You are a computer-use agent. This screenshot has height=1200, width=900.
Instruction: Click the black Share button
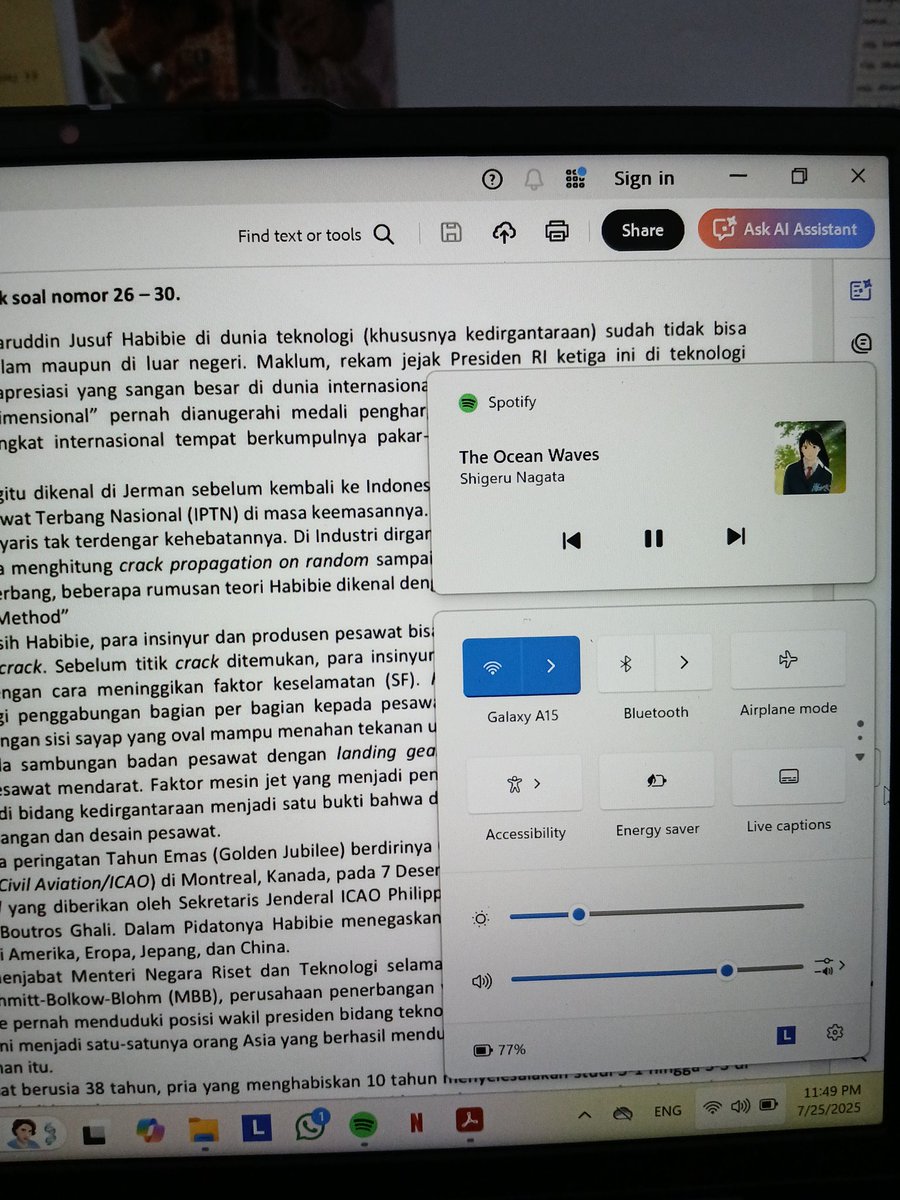(642, 230)
